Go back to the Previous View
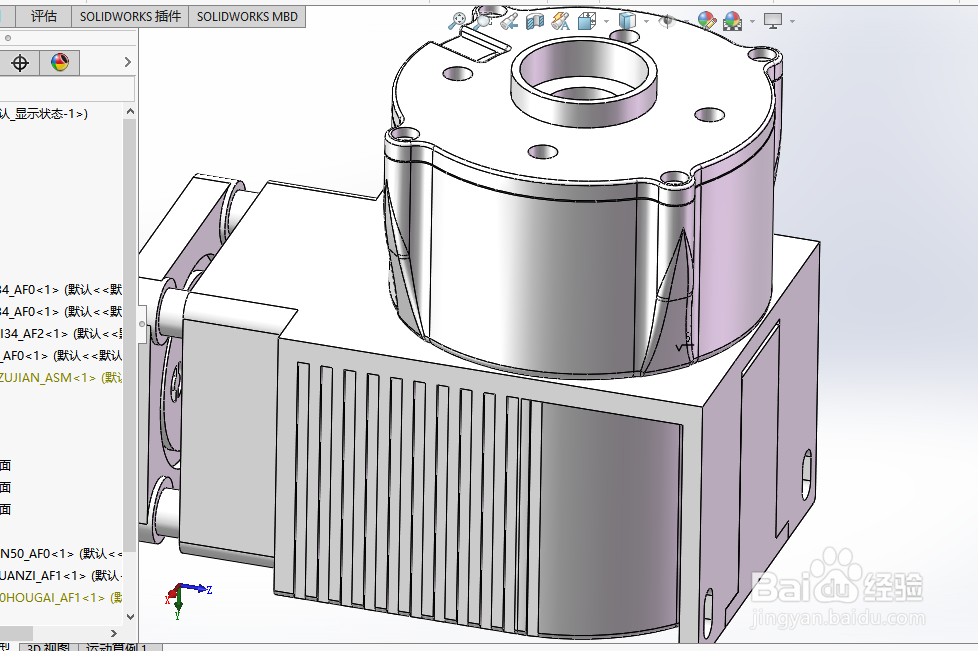Image resolution: width=978 pixels, height=651 pixels. point(509,21)
